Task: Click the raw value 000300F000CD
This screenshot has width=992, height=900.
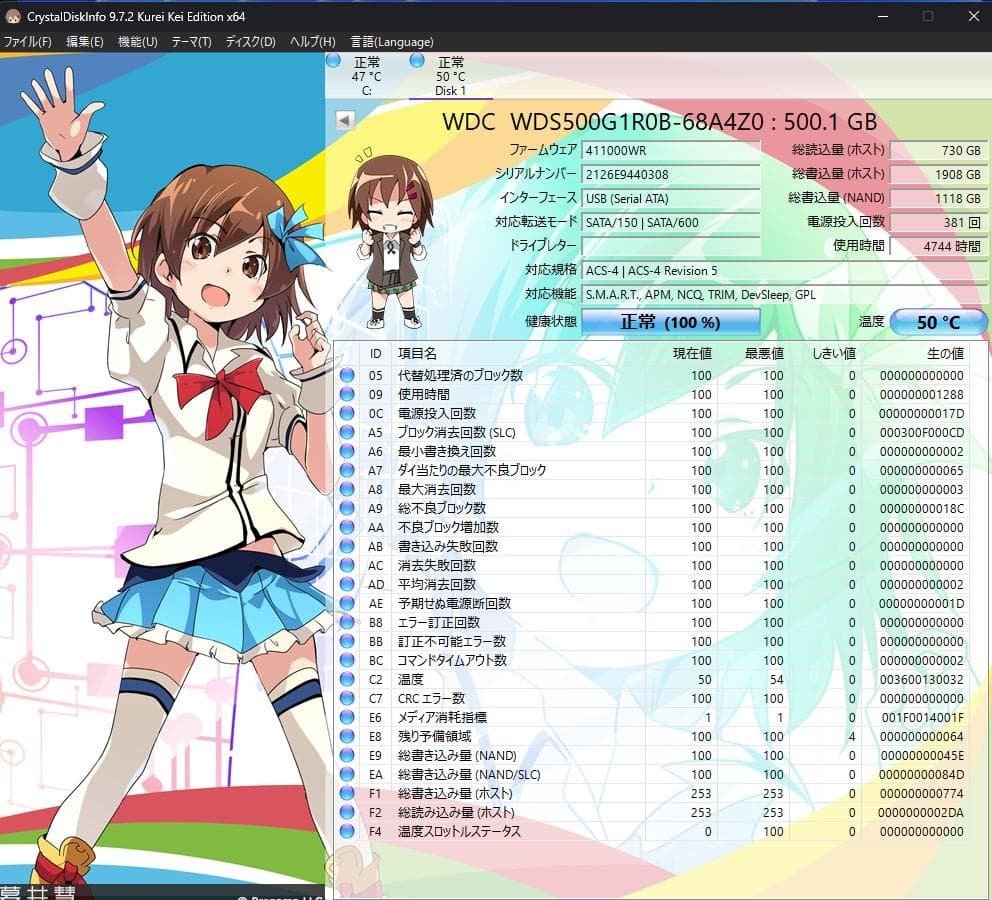Action: [x=922, y=433]
